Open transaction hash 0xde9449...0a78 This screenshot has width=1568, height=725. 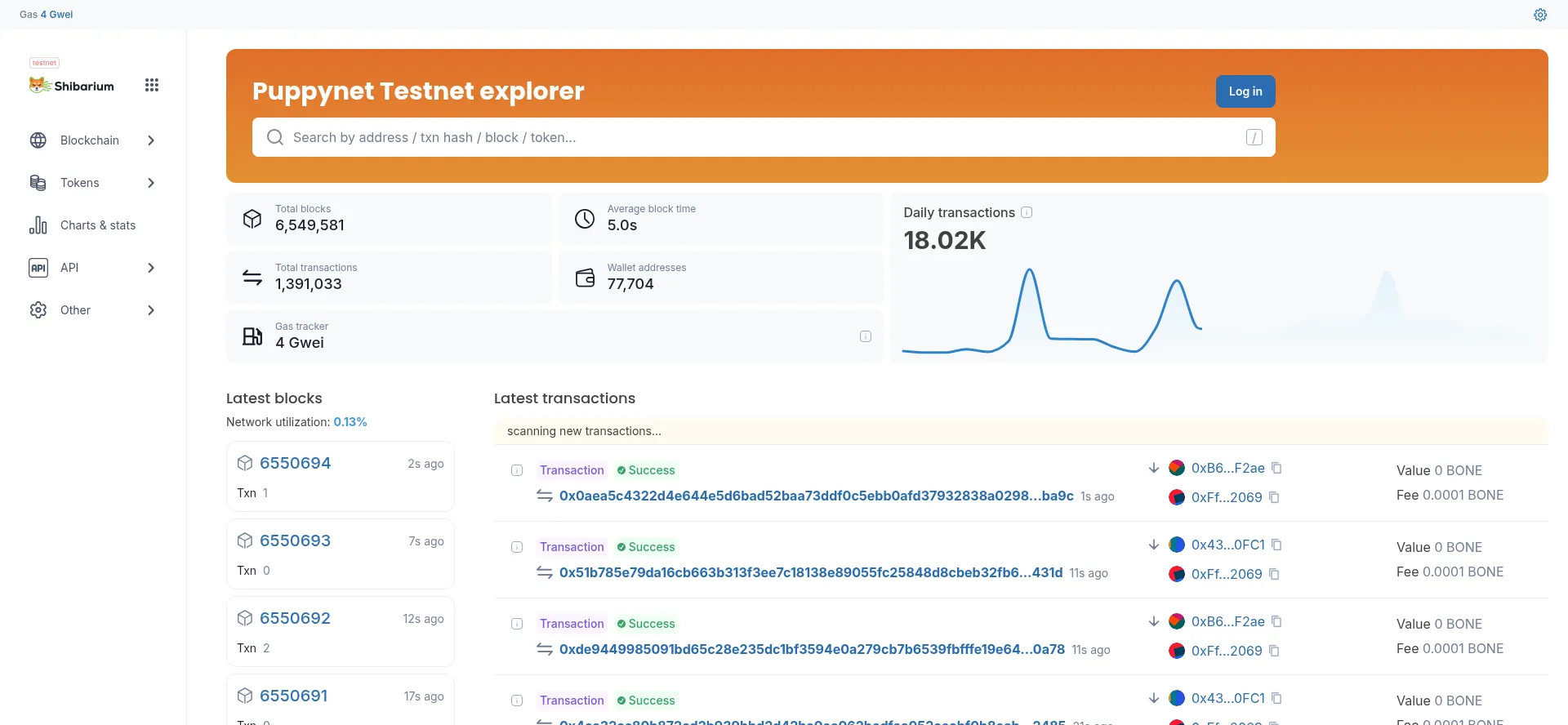[x=812, y=649]
